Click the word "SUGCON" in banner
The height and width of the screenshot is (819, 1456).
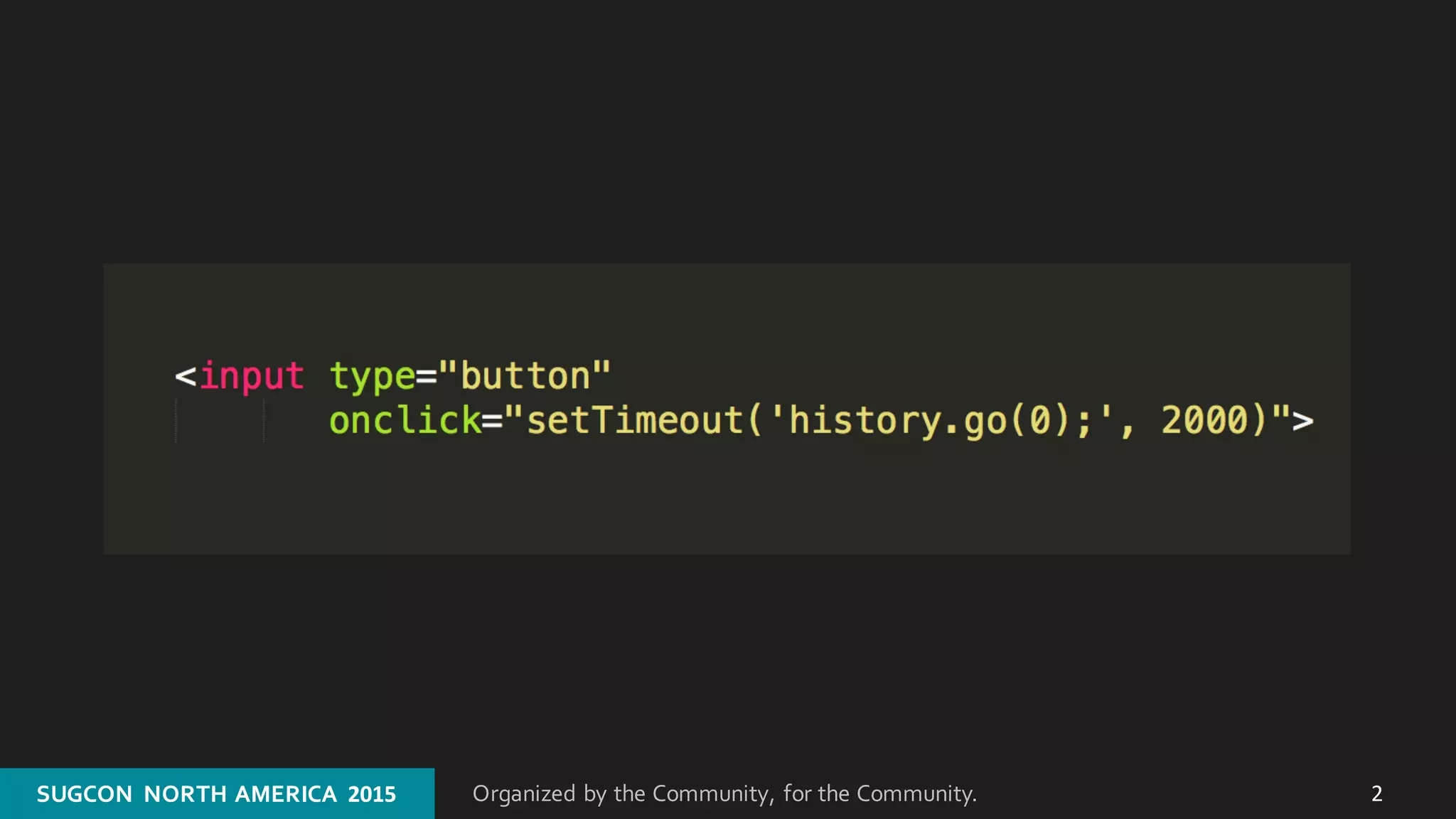tap(85, 794)
